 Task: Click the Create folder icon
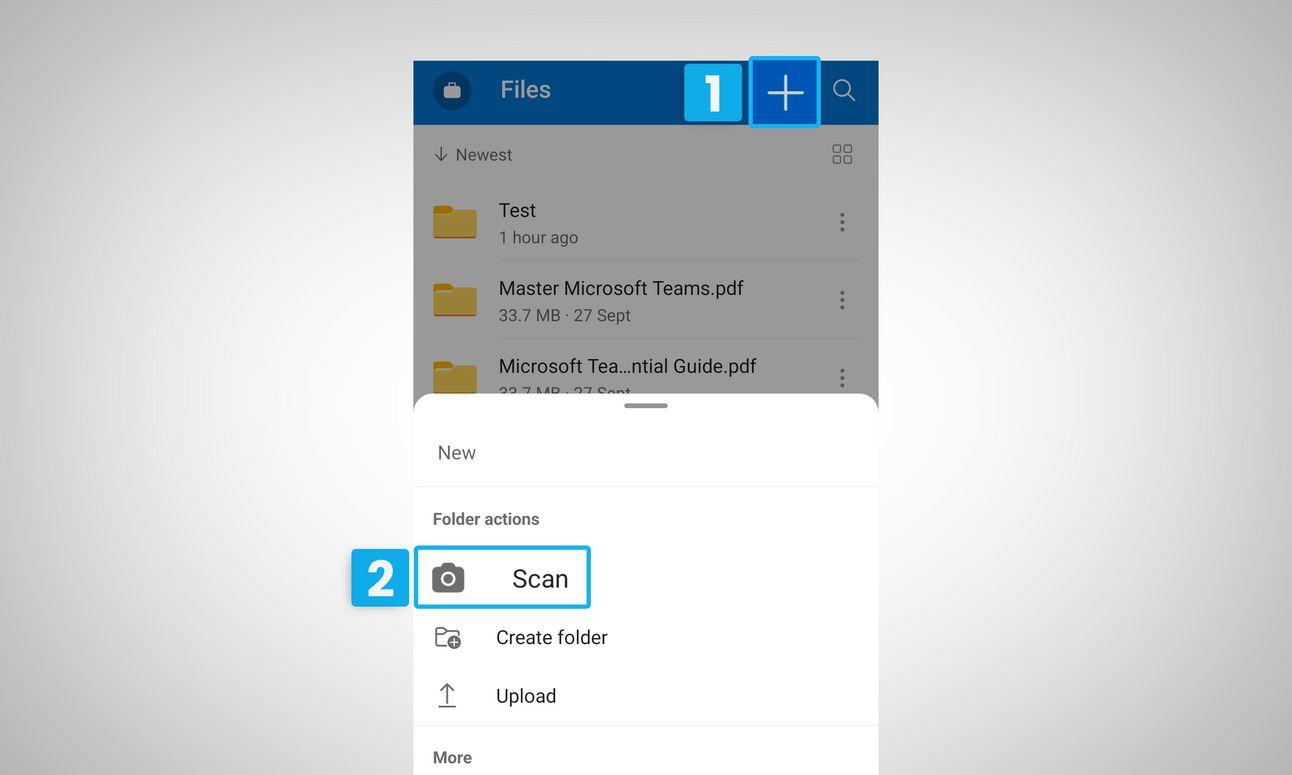tap(447, 638)
